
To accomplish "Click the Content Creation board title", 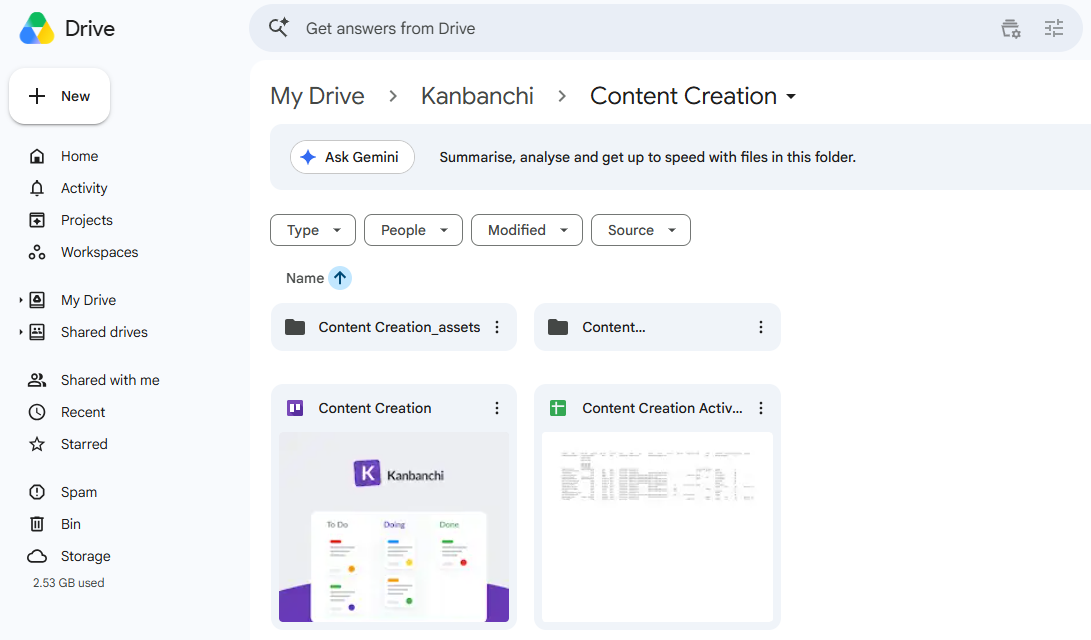I will tap(374, 408).
